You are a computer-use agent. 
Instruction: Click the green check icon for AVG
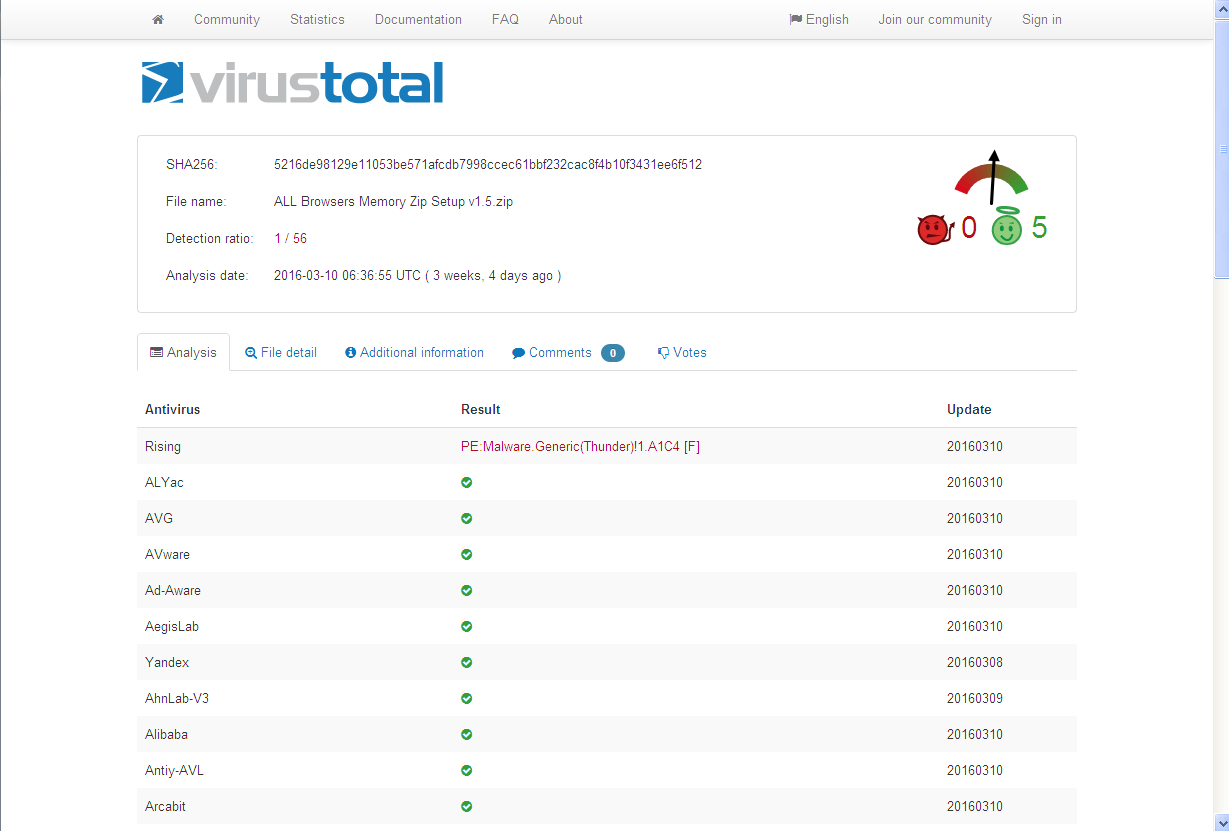[466, 518]
